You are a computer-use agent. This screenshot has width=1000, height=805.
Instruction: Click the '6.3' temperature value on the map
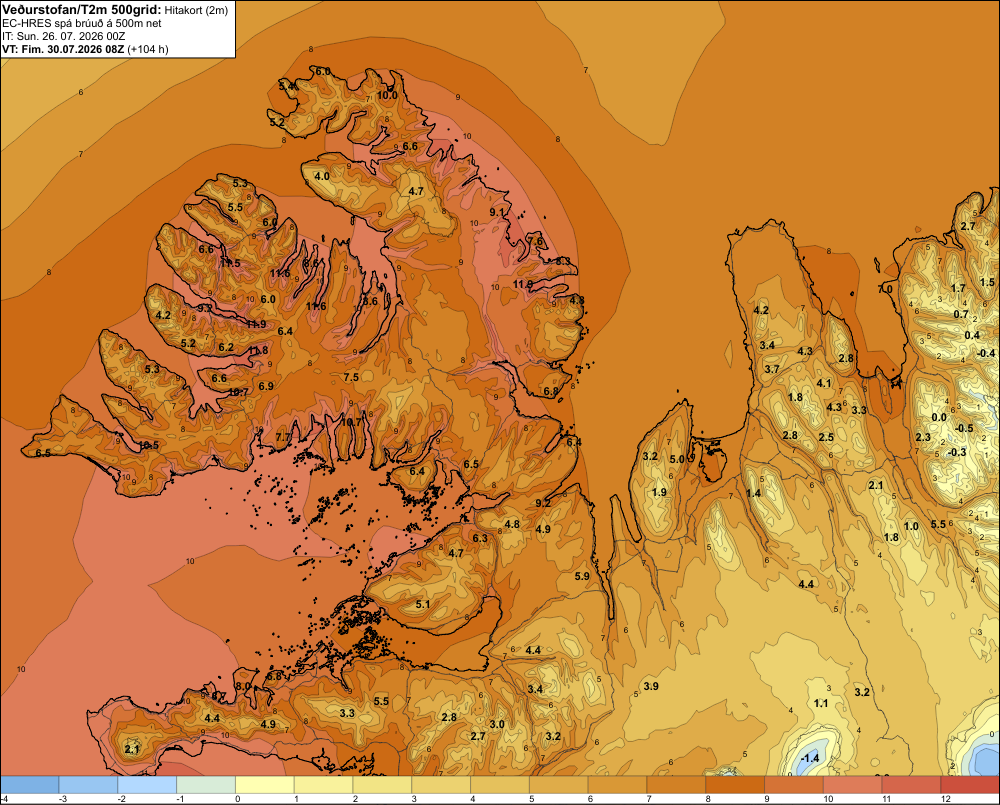480,538
